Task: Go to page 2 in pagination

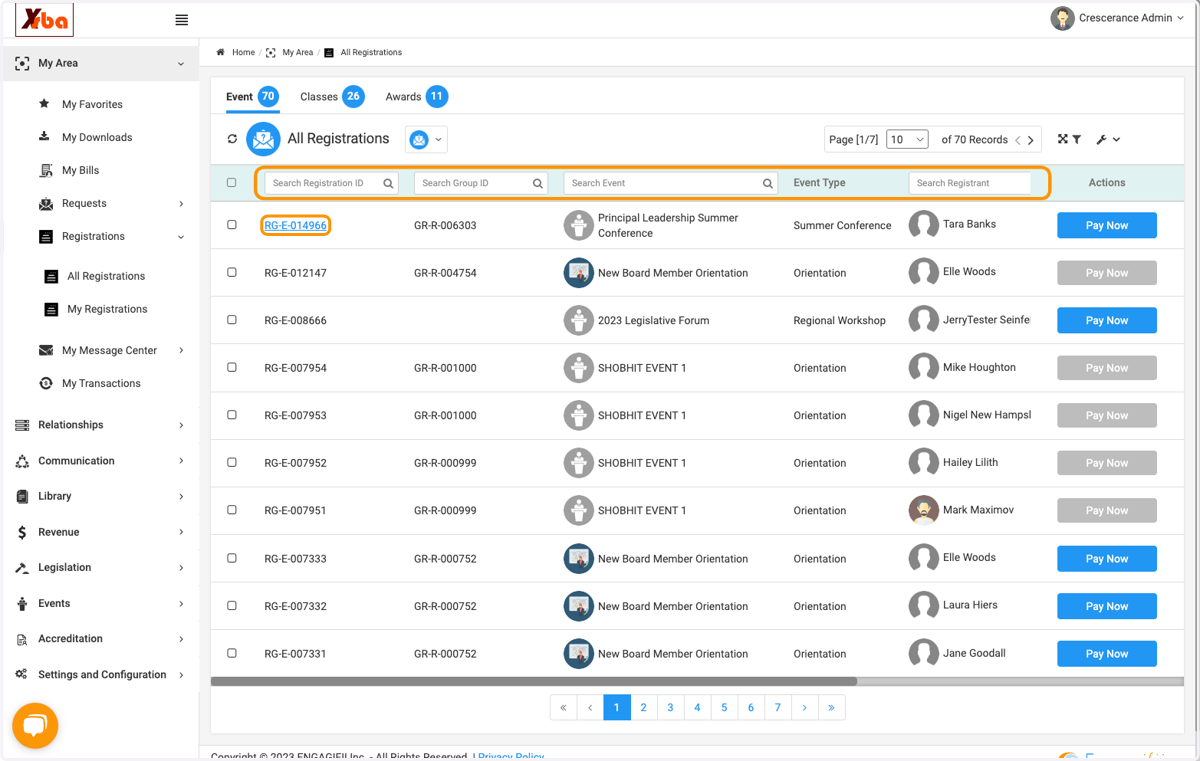Action: [643, 707]
